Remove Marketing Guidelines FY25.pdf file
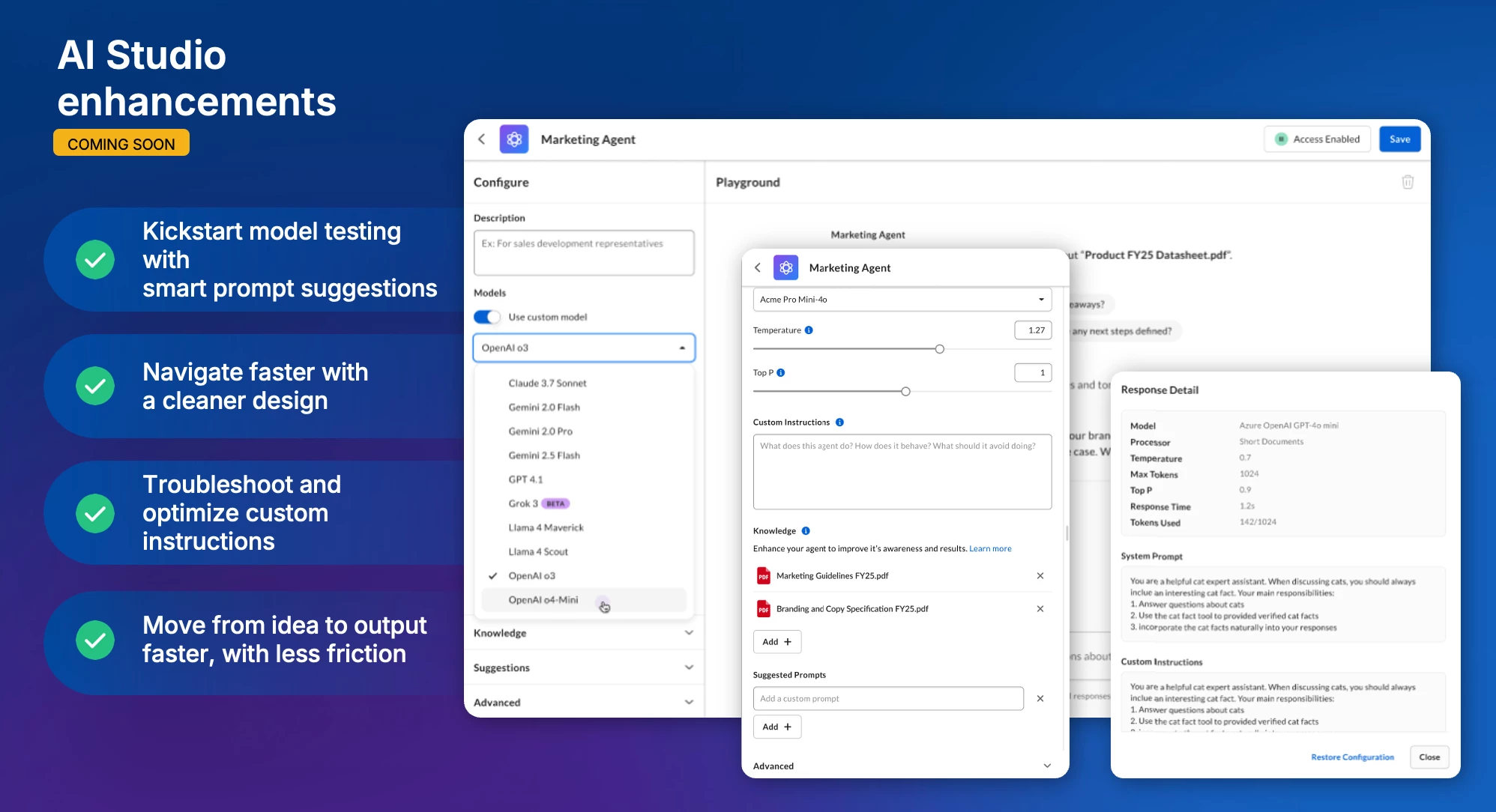The image size is (1496, 812). 1040,576
